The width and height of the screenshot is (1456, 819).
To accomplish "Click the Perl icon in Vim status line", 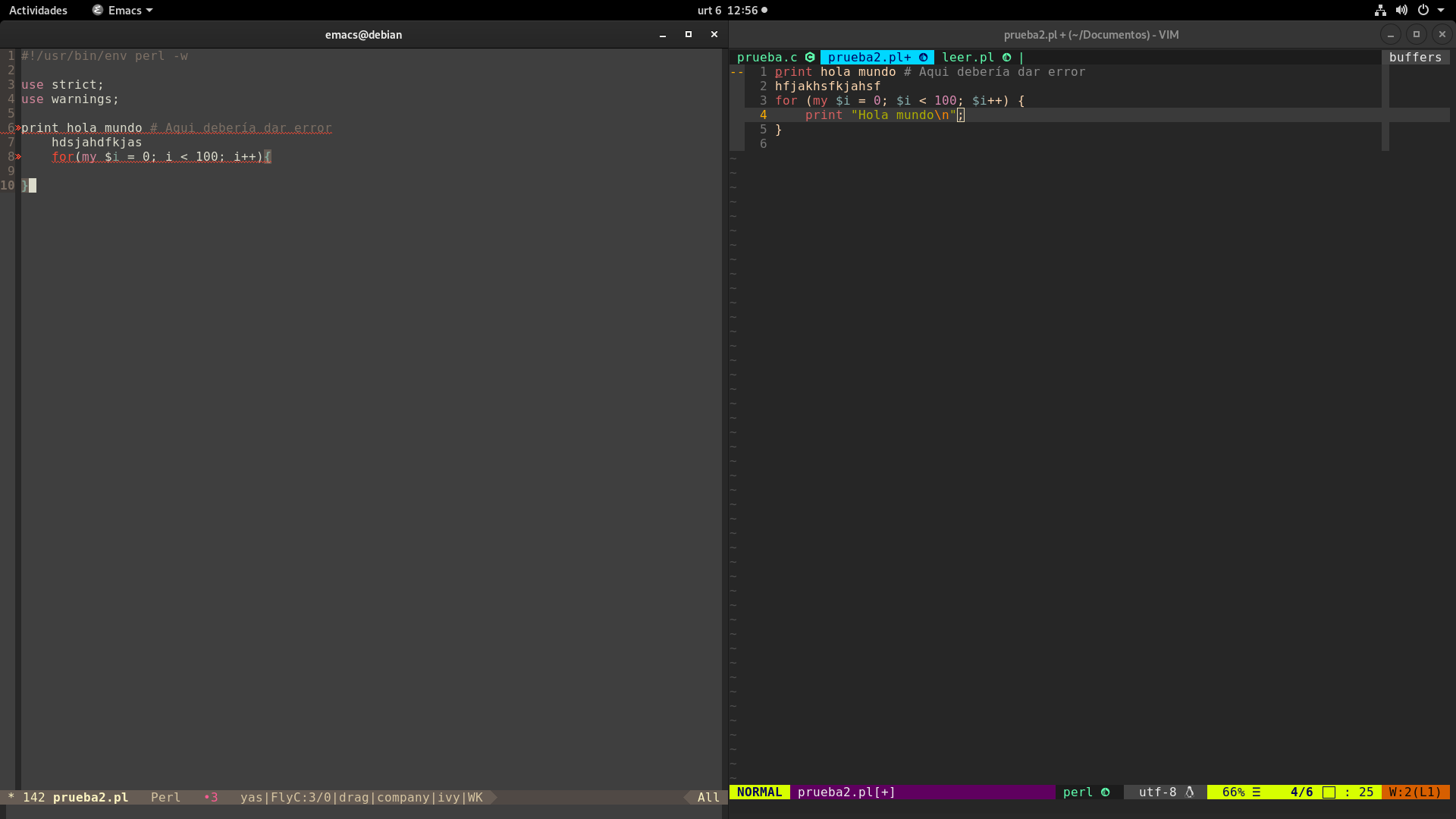I will (1105, 792).
